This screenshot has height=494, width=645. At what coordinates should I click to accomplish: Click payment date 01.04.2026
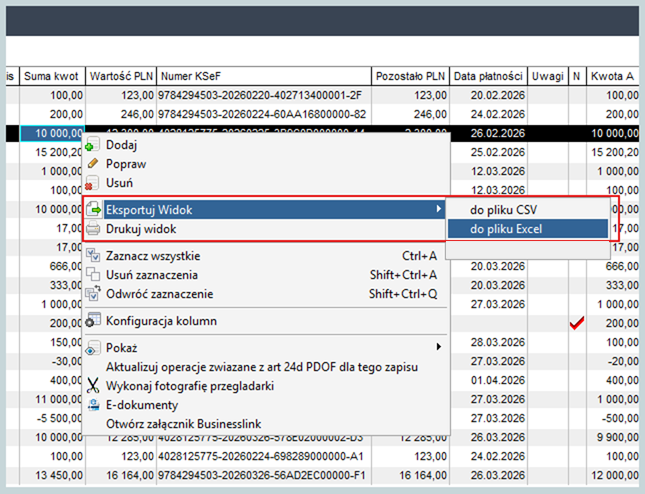pyautogui.click(x=498, y=380)
